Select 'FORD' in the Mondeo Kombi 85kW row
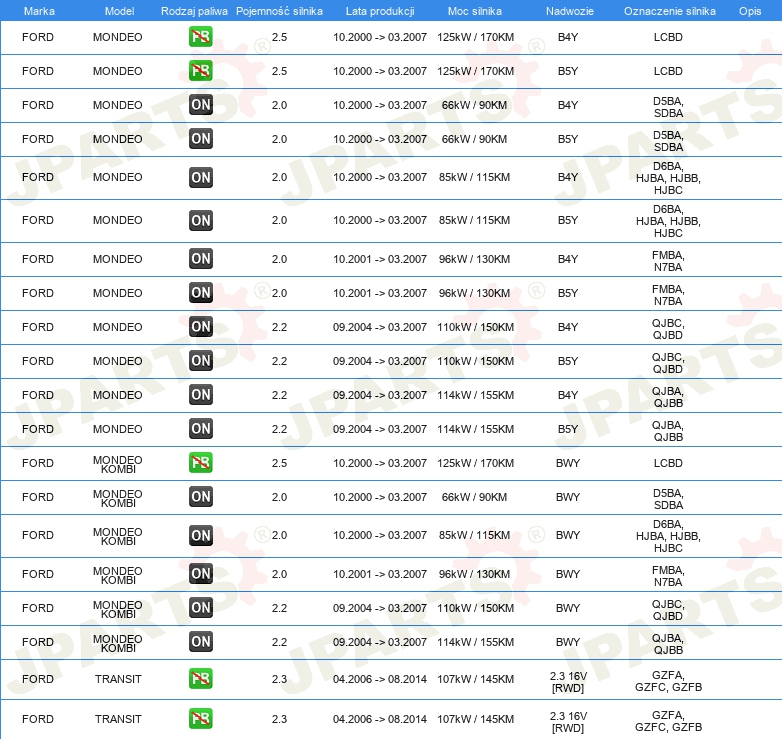782x739 pixels. point(38,536)
